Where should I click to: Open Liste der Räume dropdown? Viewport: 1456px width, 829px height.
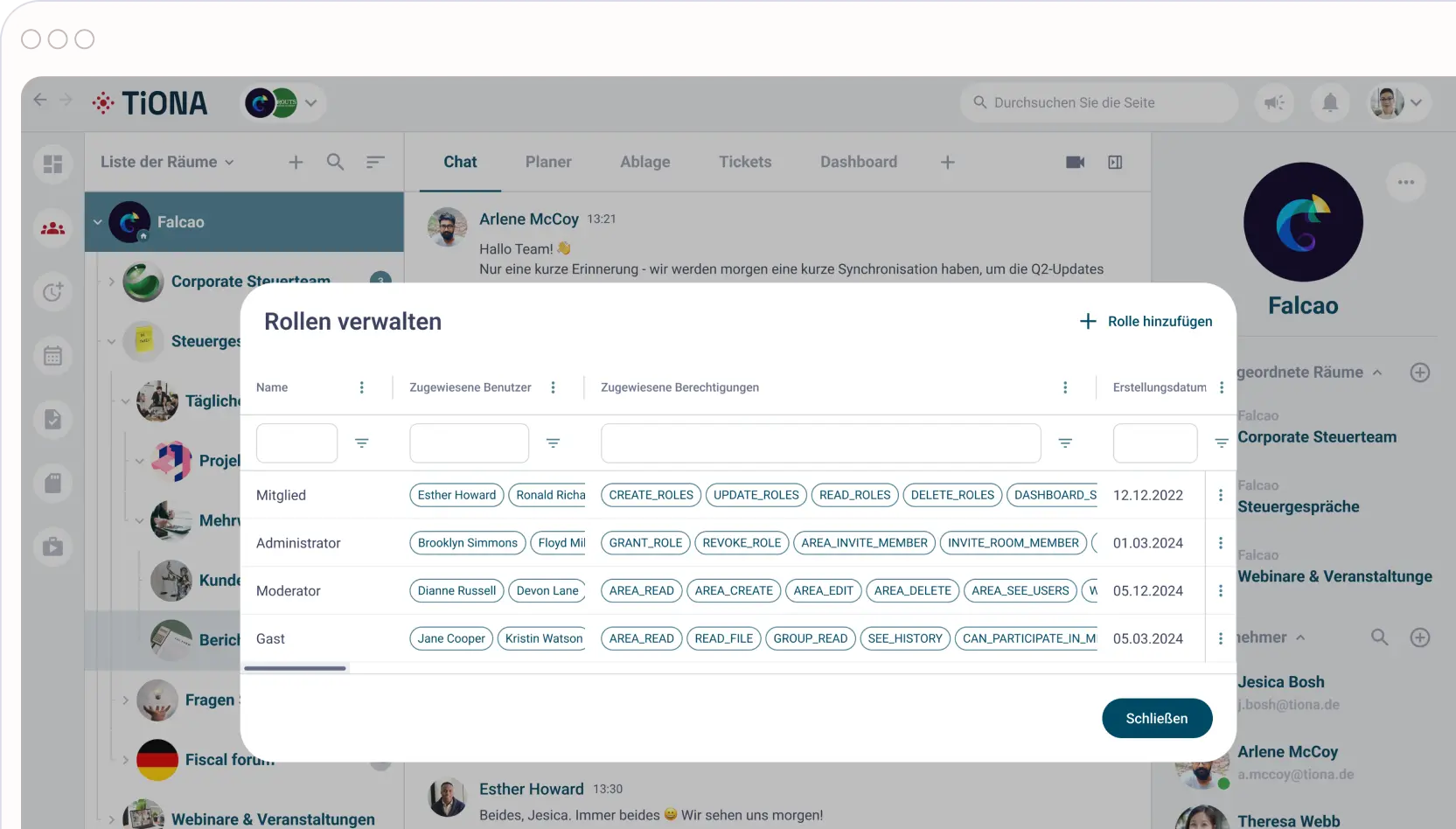pos(167,162)
